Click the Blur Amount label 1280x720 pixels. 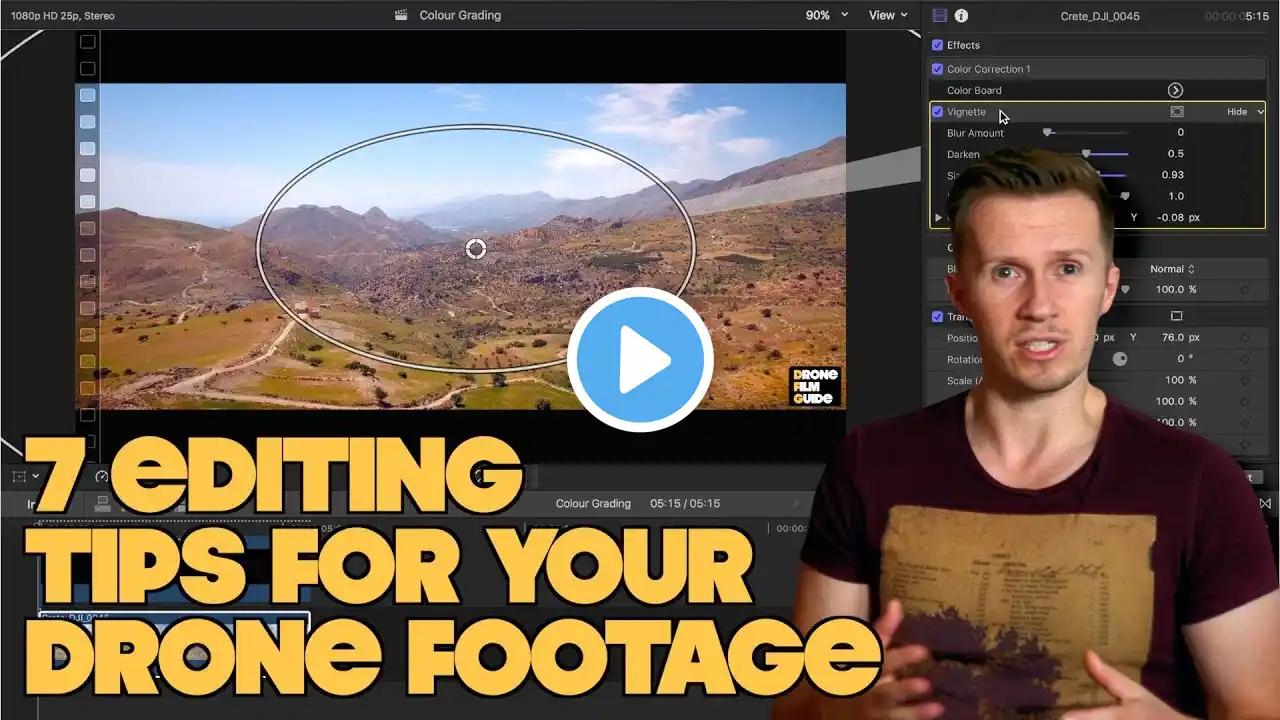click(975, 133)
